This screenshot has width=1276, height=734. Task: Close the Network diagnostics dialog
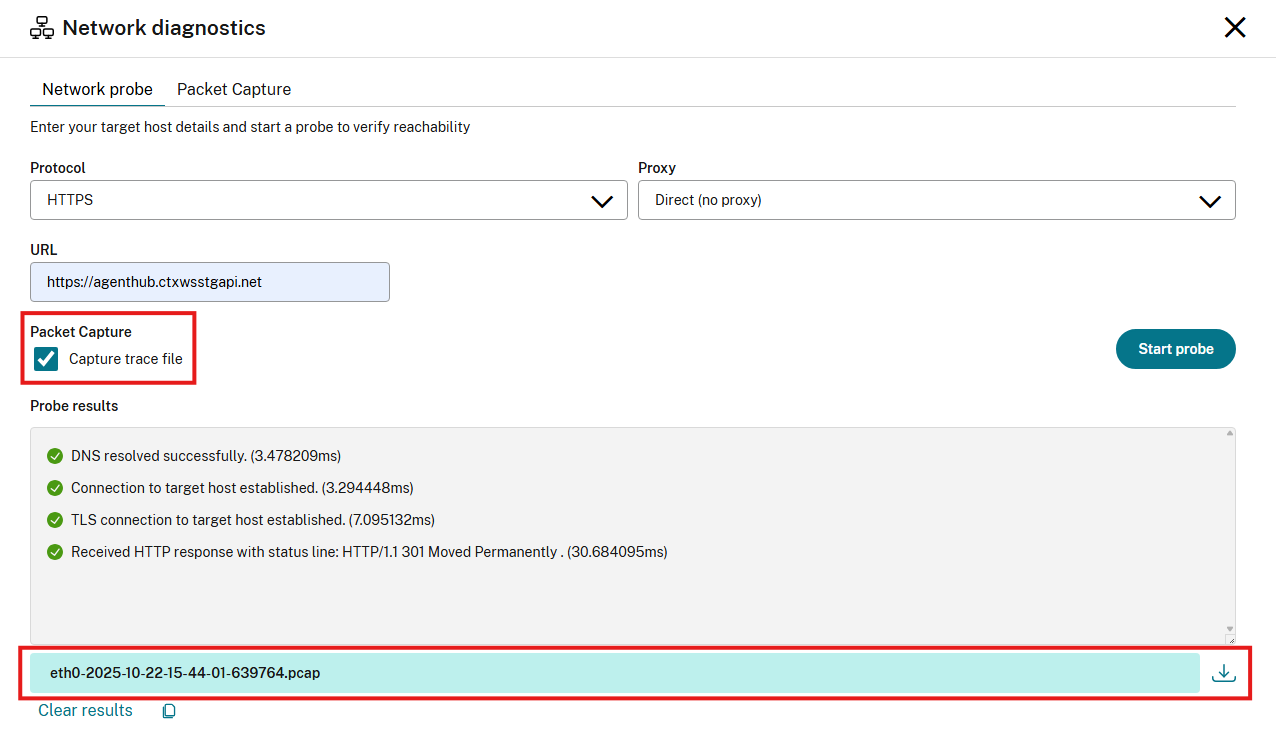pos(1235,27)
